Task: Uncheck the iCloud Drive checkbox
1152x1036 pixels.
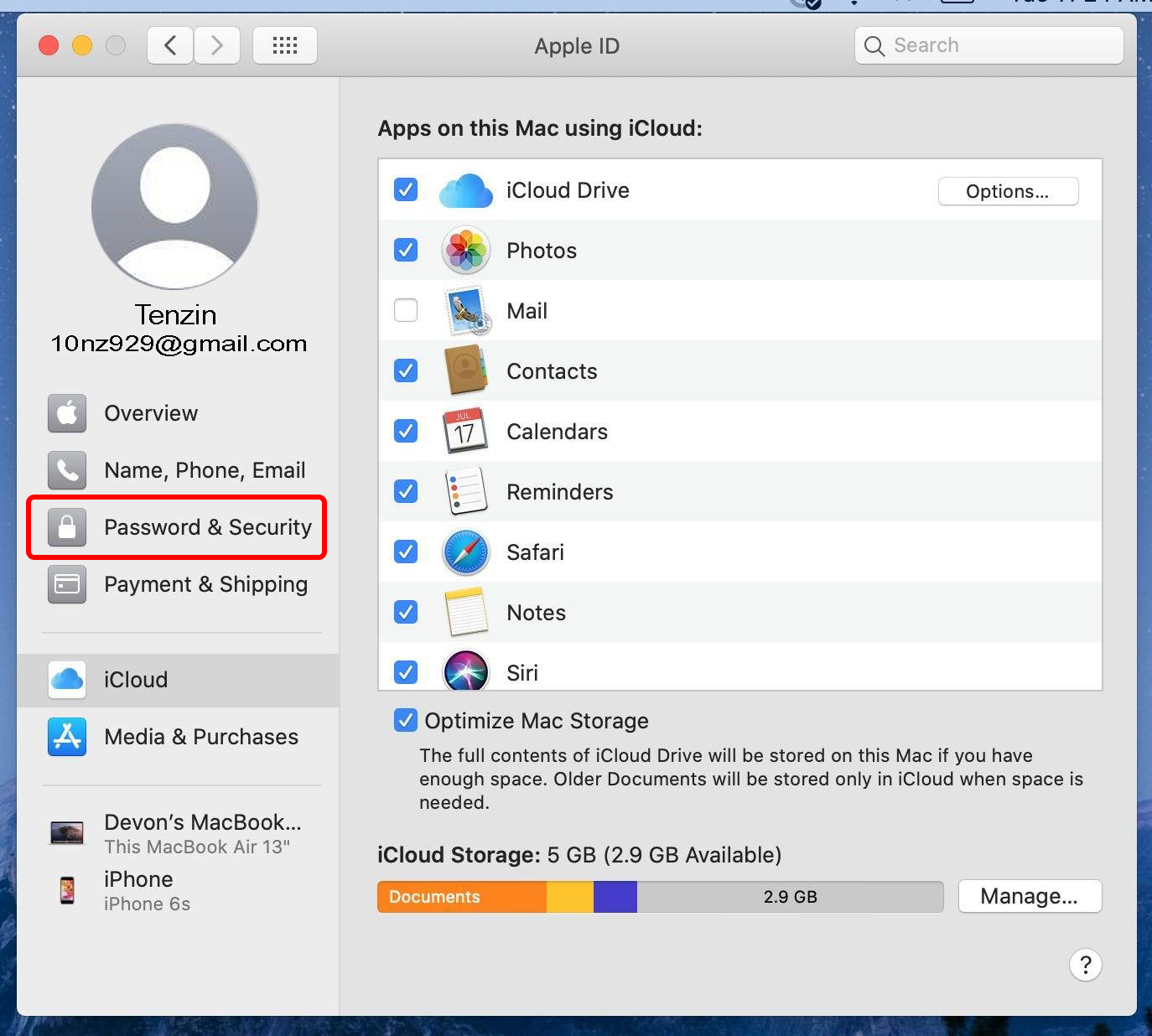Action: pyautogui.click(x=406, y=189)
